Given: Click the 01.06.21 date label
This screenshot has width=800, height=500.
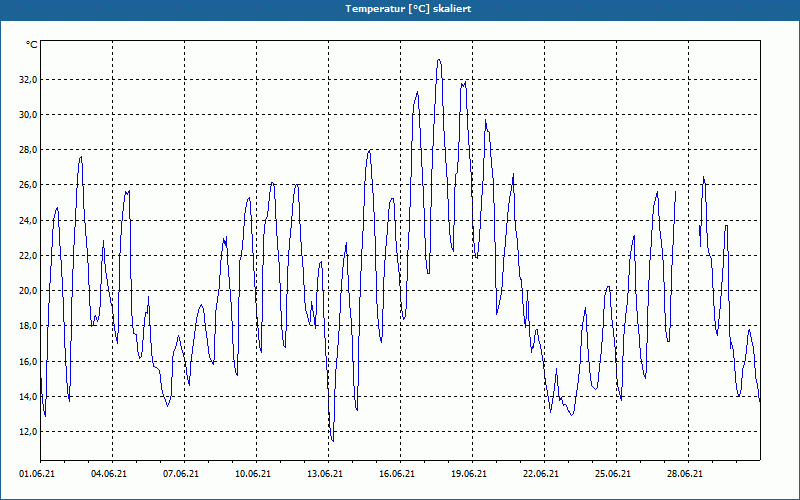Looking at the screenshot, I should click(x=37, y=474).
